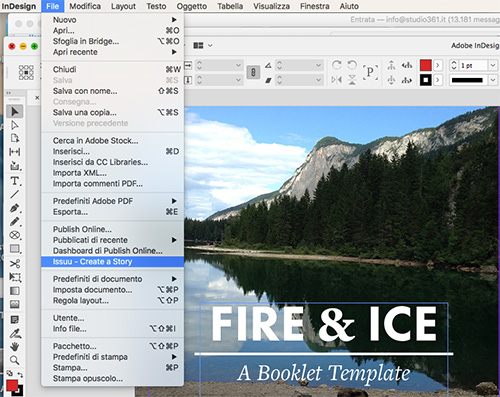
Task: Select the Pencil tool
Action: click(15, 222)
